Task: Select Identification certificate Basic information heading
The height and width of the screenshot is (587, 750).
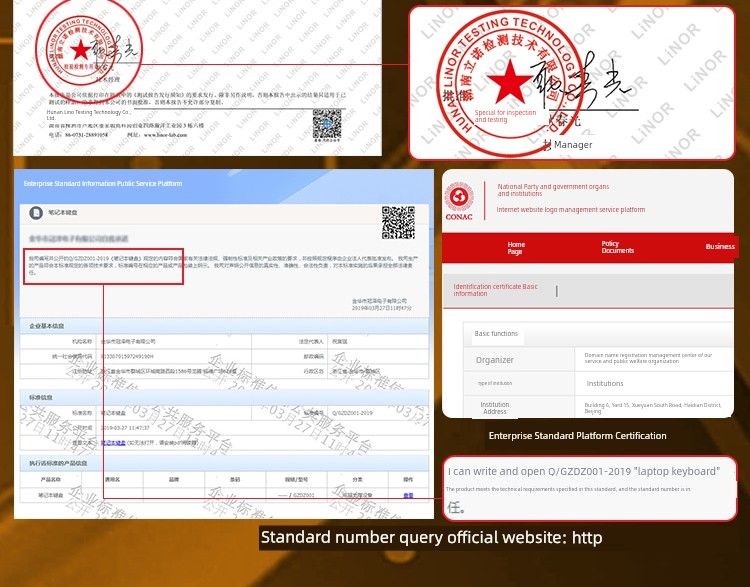Action: [495, 290]
